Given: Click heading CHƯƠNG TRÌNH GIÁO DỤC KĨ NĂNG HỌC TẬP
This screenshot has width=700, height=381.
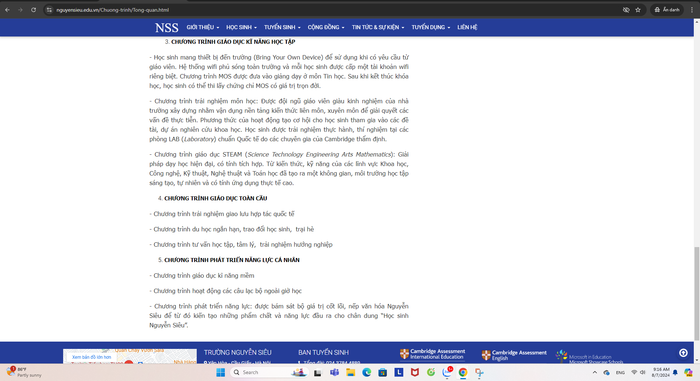Looking at the screenshot, I should click(x=233, y=42).
